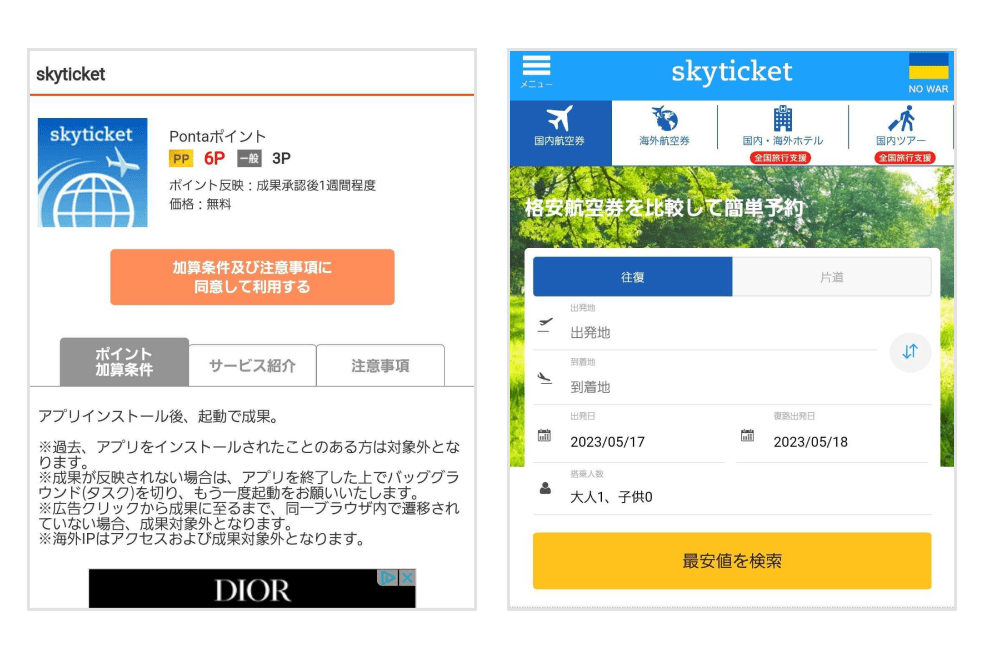Click the DIOR advertisement banner
This screenshot has height=659, width=984.
click(x=252, y=589)
